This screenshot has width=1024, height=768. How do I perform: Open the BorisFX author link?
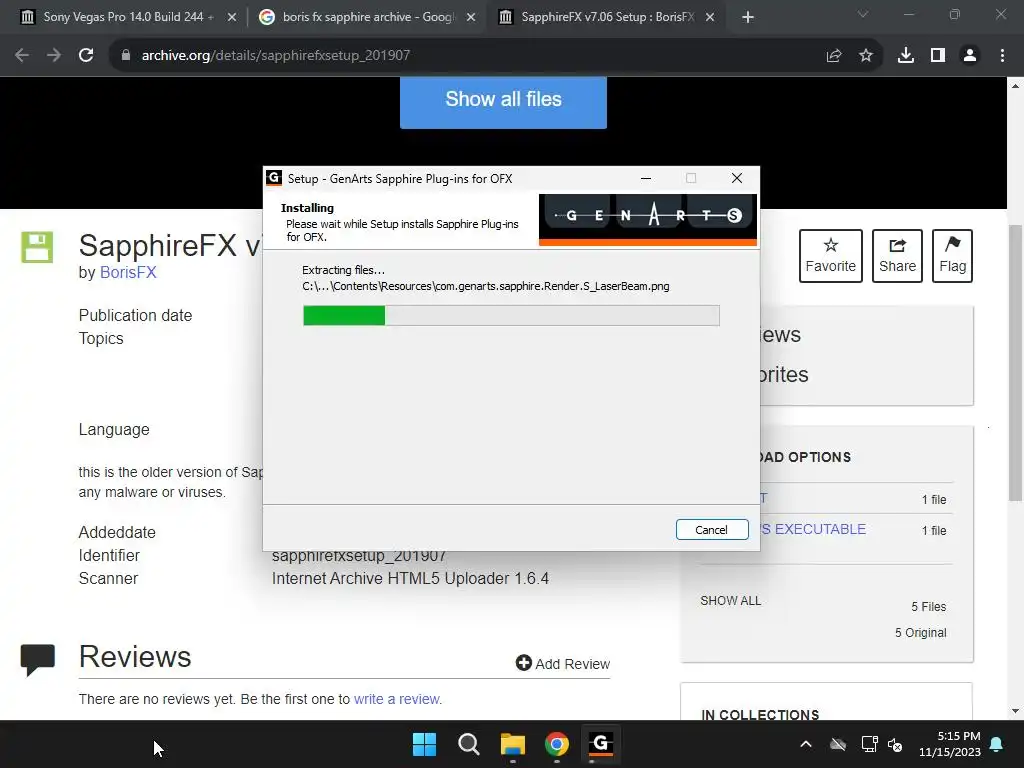(x=128, y=272)
